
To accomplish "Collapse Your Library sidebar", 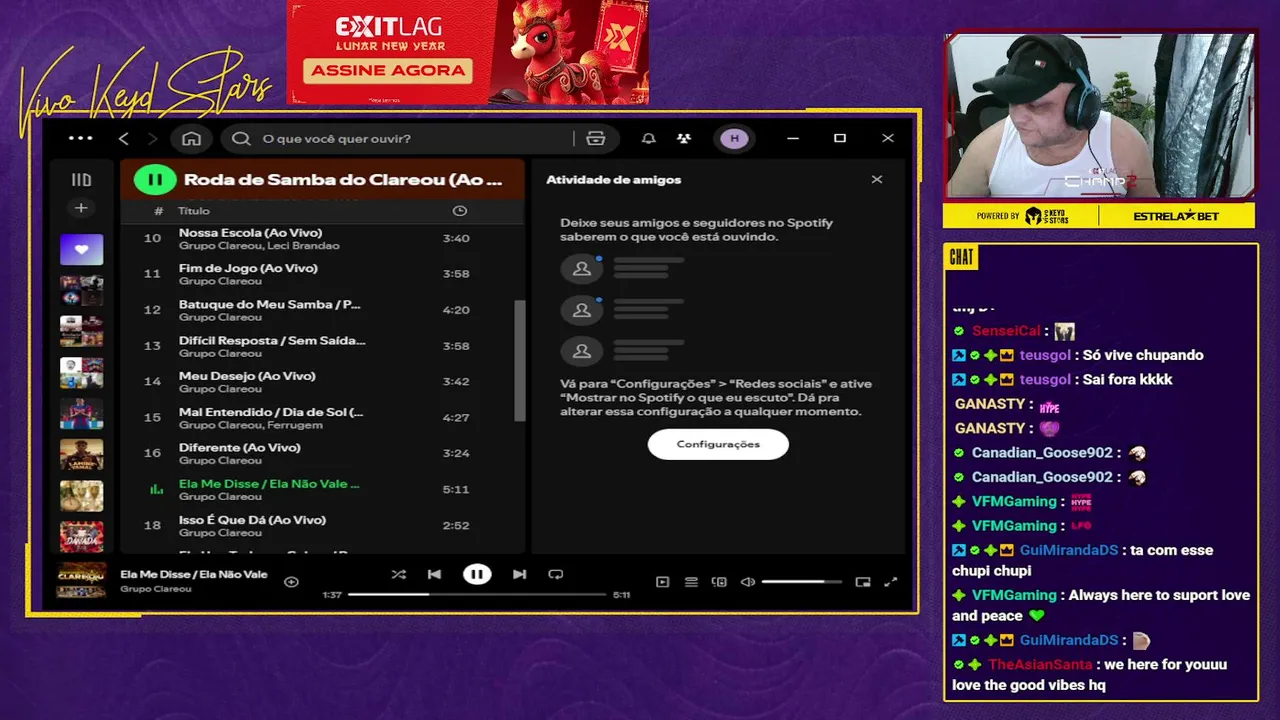I will pos(81,180).
